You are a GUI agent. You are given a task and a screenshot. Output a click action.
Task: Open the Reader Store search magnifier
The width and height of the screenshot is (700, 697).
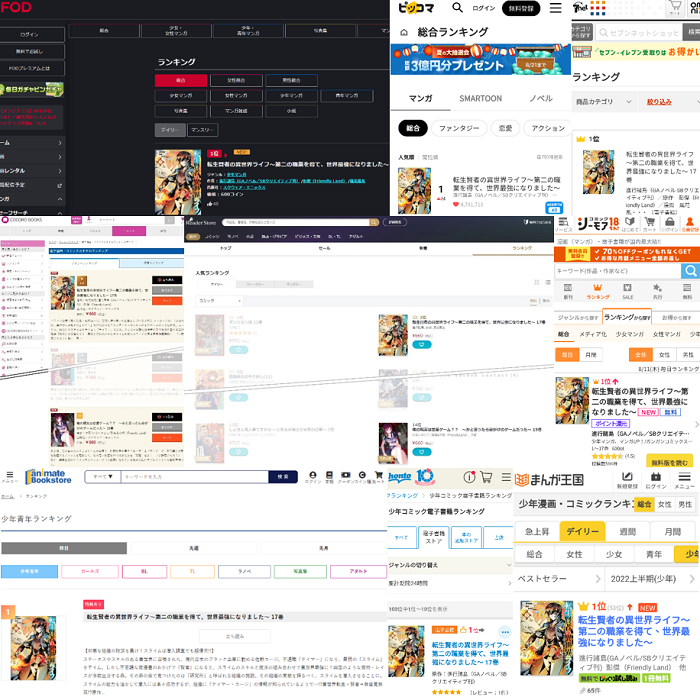(374, 222)
